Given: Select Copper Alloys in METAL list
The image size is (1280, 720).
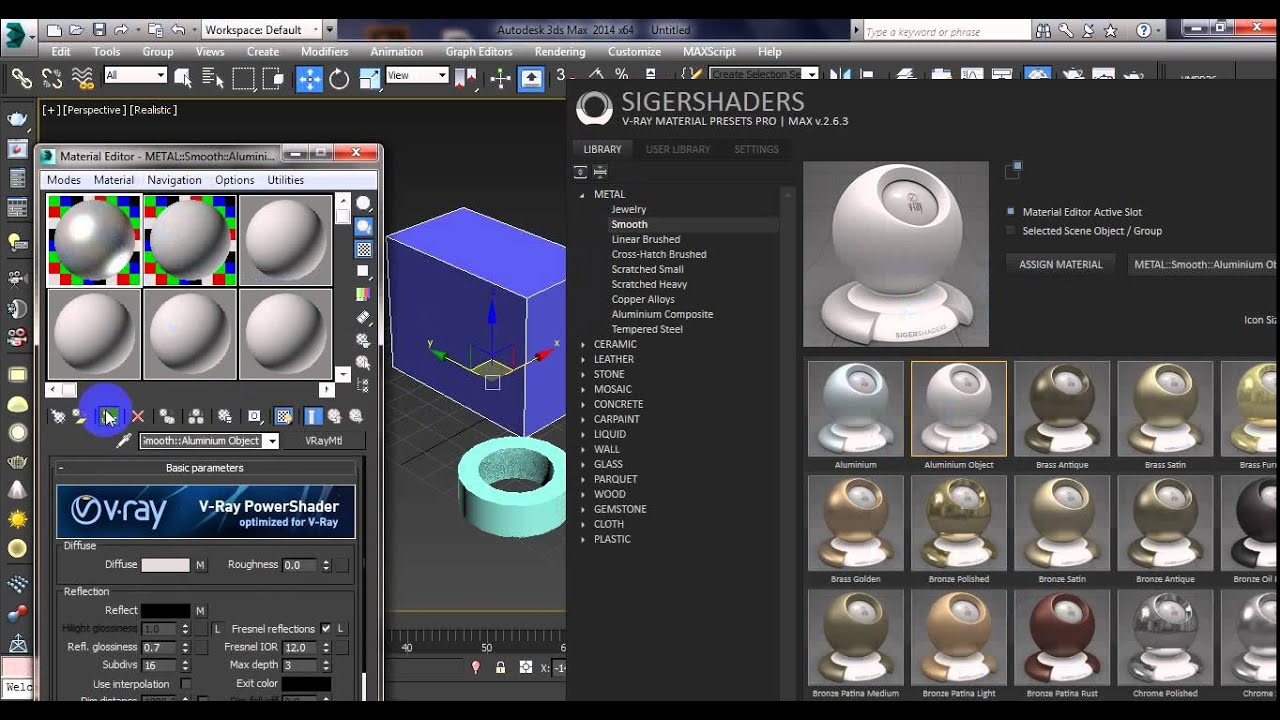Looking at the screenshot, I should tap(643, 300).
